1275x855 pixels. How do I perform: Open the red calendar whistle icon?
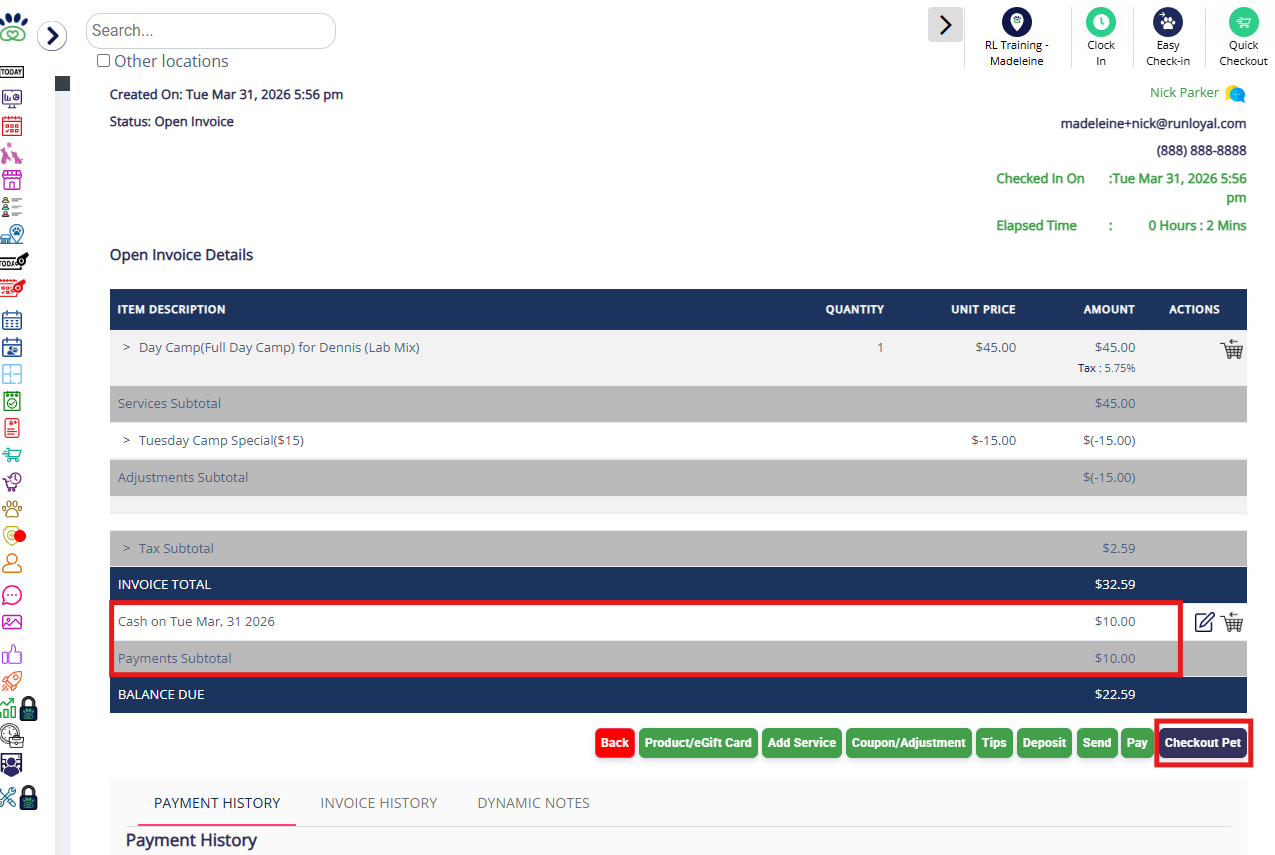[13, 288]
